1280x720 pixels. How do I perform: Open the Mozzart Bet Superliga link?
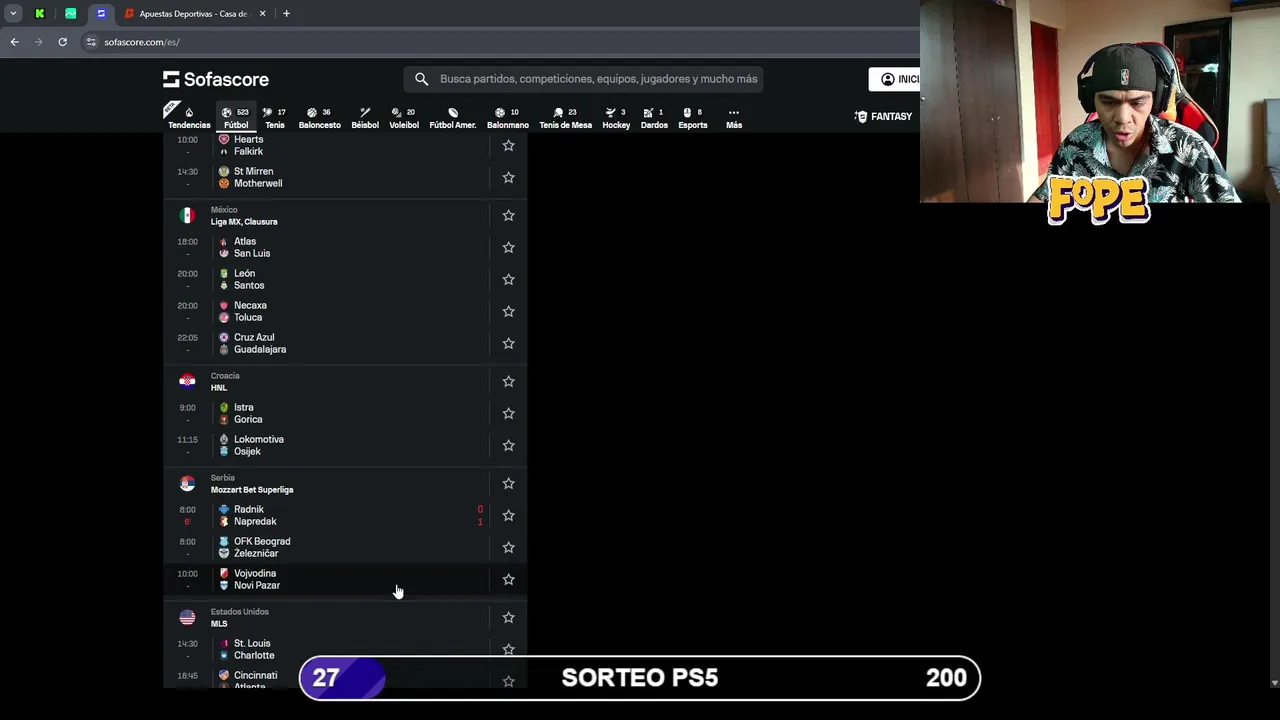pyautogui.click(x=252, y=490)
